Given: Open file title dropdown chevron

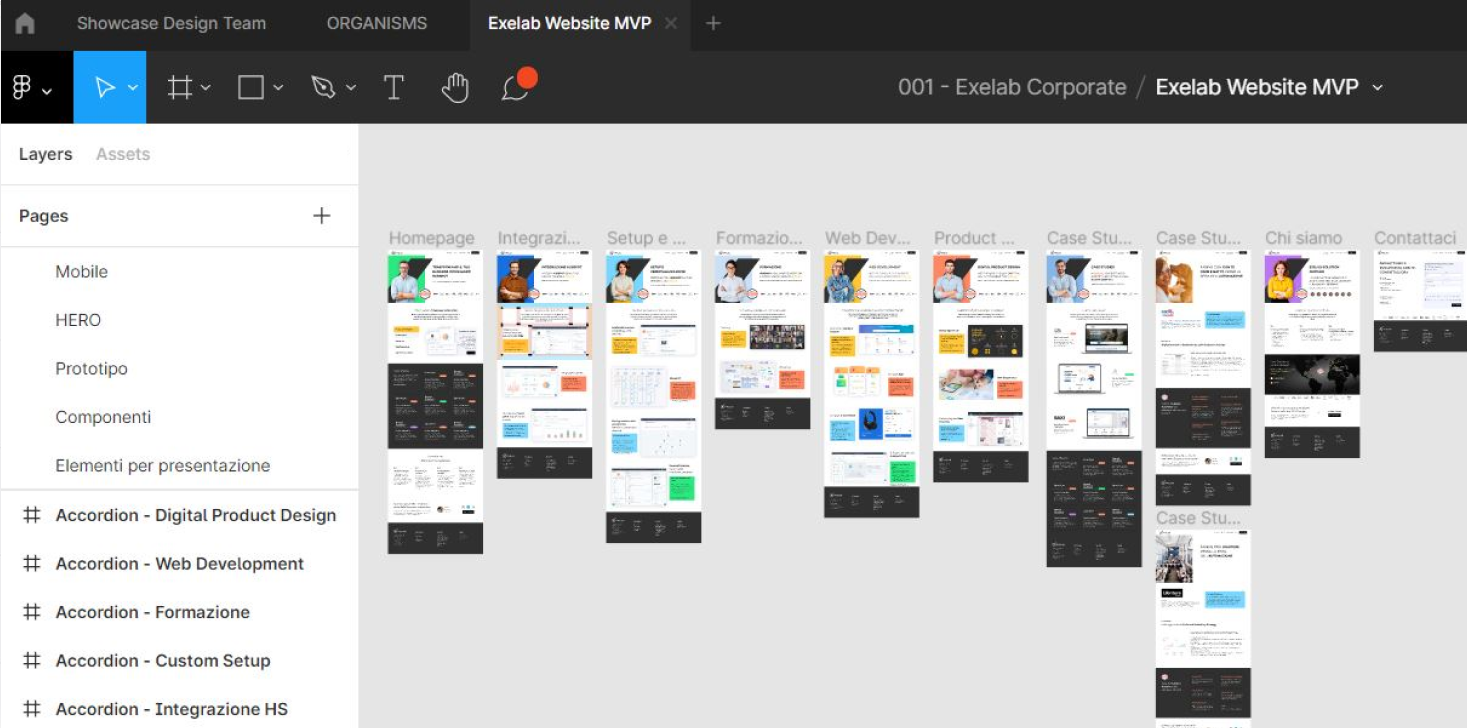Looking at the screenshot, I should [x=1377, y=88].
